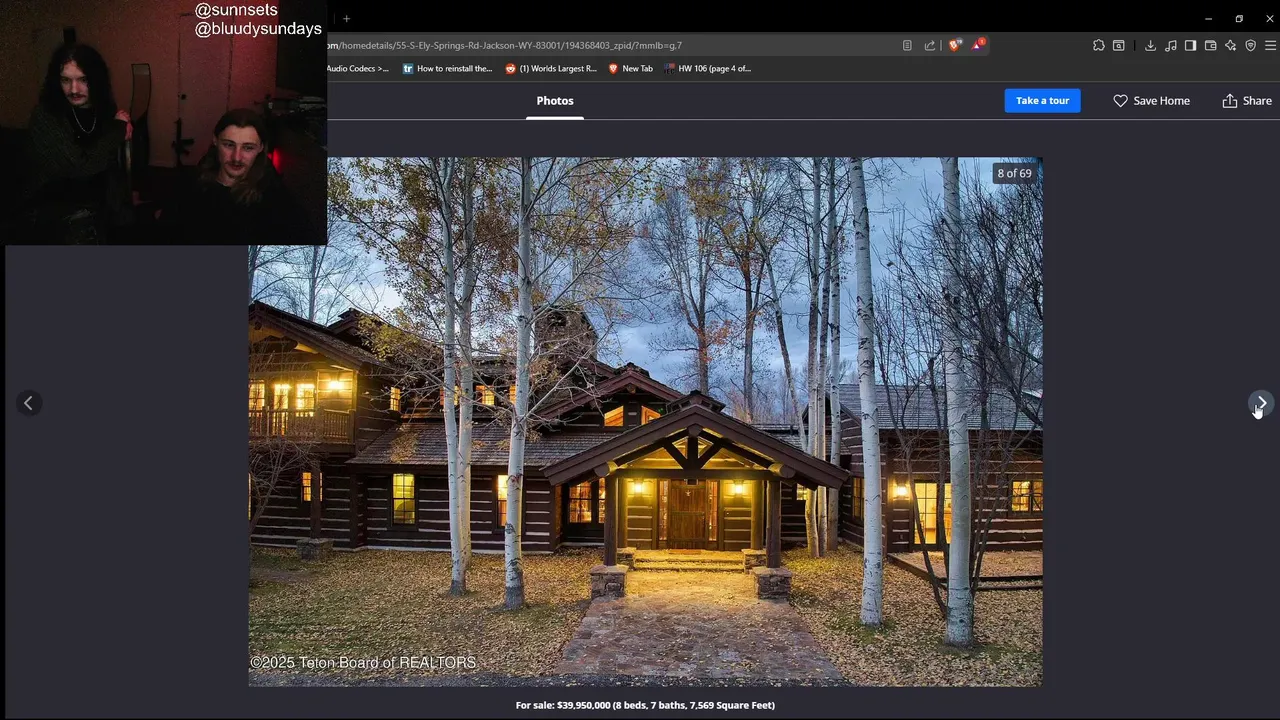
Task: Open the extensions puzzle icon
Action: click(1099, 45)
